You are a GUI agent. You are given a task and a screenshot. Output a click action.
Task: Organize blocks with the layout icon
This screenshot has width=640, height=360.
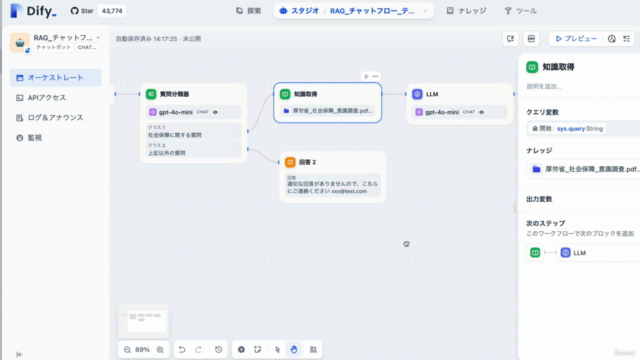pos(313,349)
